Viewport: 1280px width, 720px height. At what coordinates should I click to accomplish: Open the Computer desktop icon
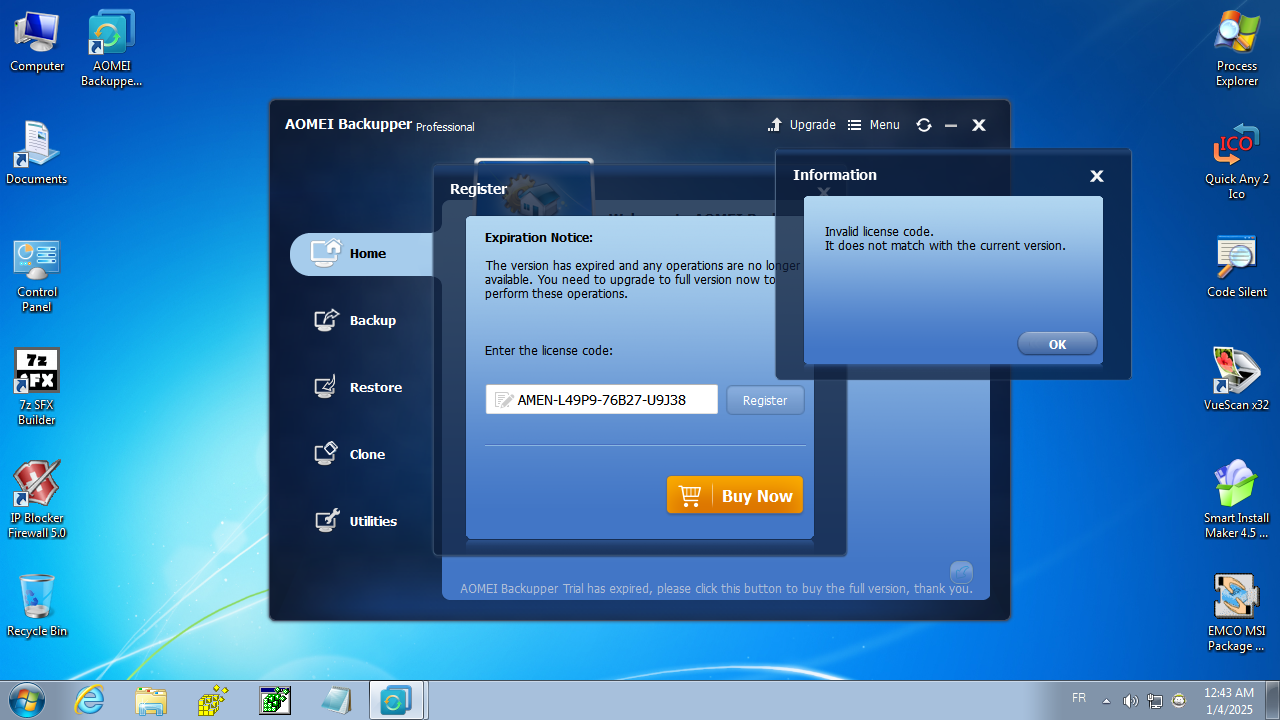[x=37, y=42]
